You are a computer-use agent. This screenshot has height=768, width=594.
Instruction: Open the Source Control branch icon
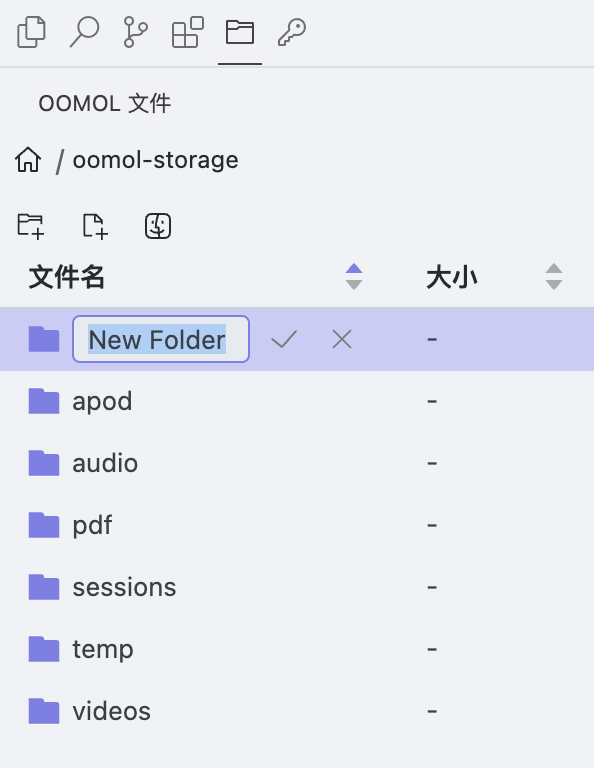coord(135,32)
